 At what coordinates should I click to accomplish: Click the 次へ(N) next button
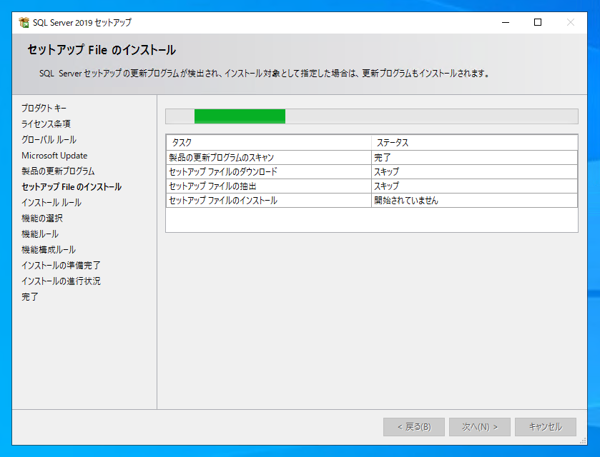pos(479,427)
